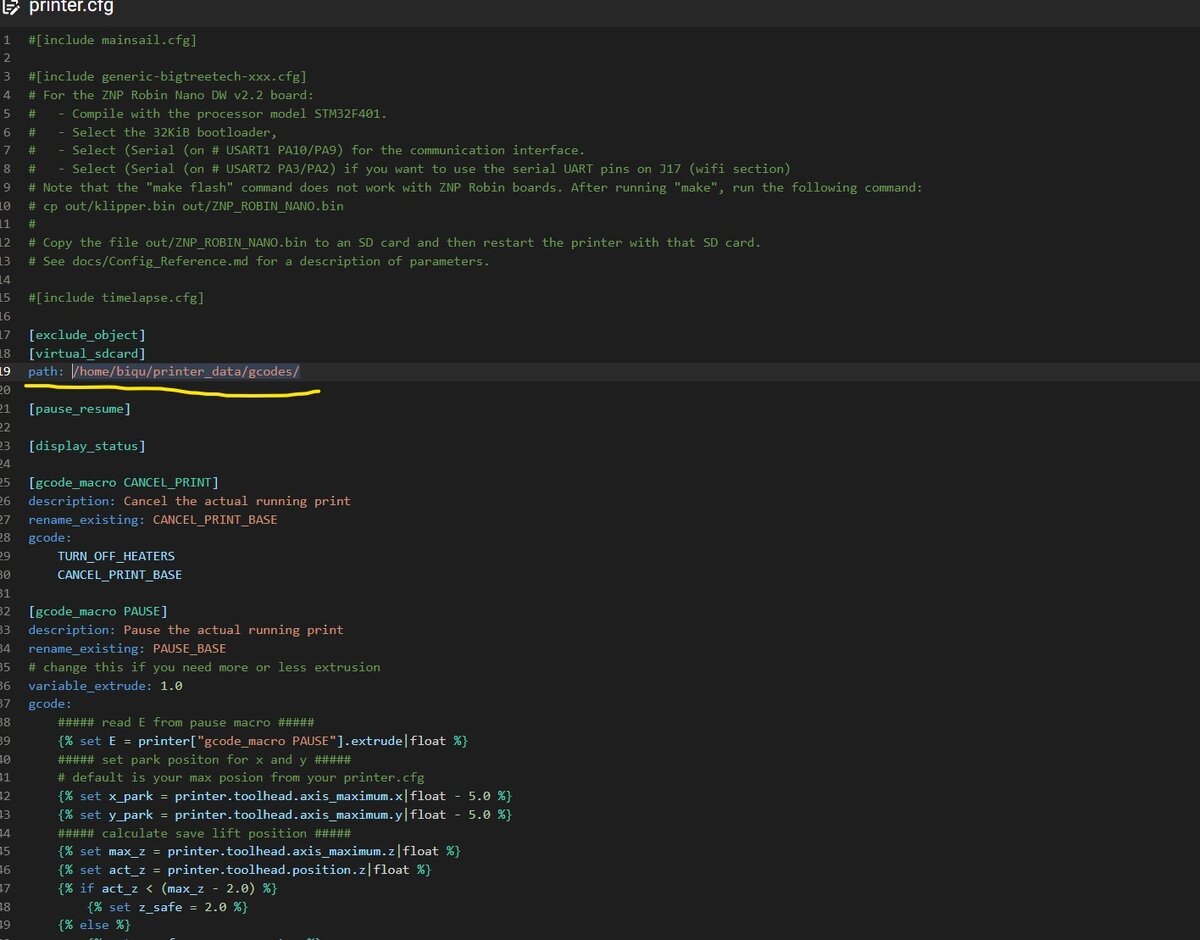Click the 'set act_z' line
This screenshot has width=1200, height=940.
point(245,870)
